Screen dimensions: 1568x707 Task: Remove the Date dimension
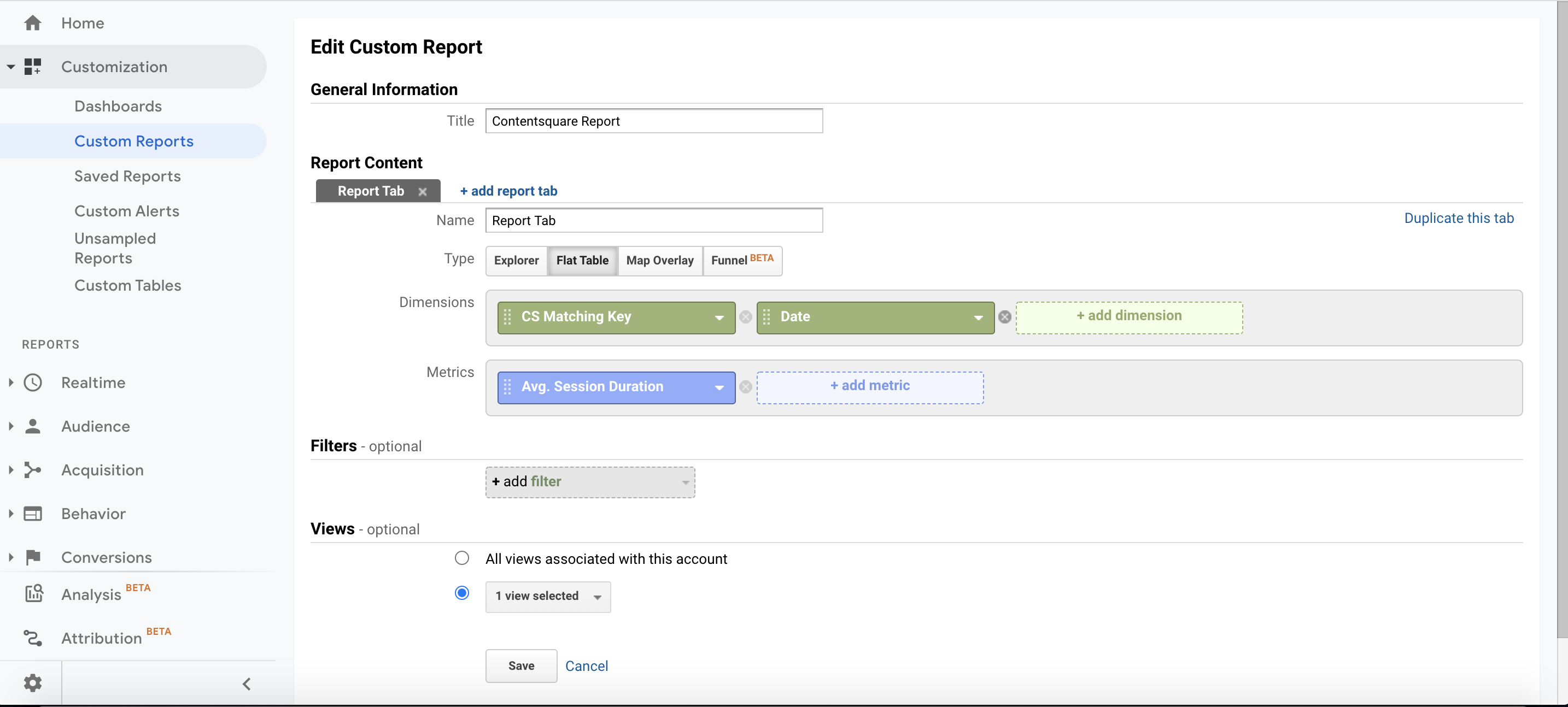tap(1005, 317)
